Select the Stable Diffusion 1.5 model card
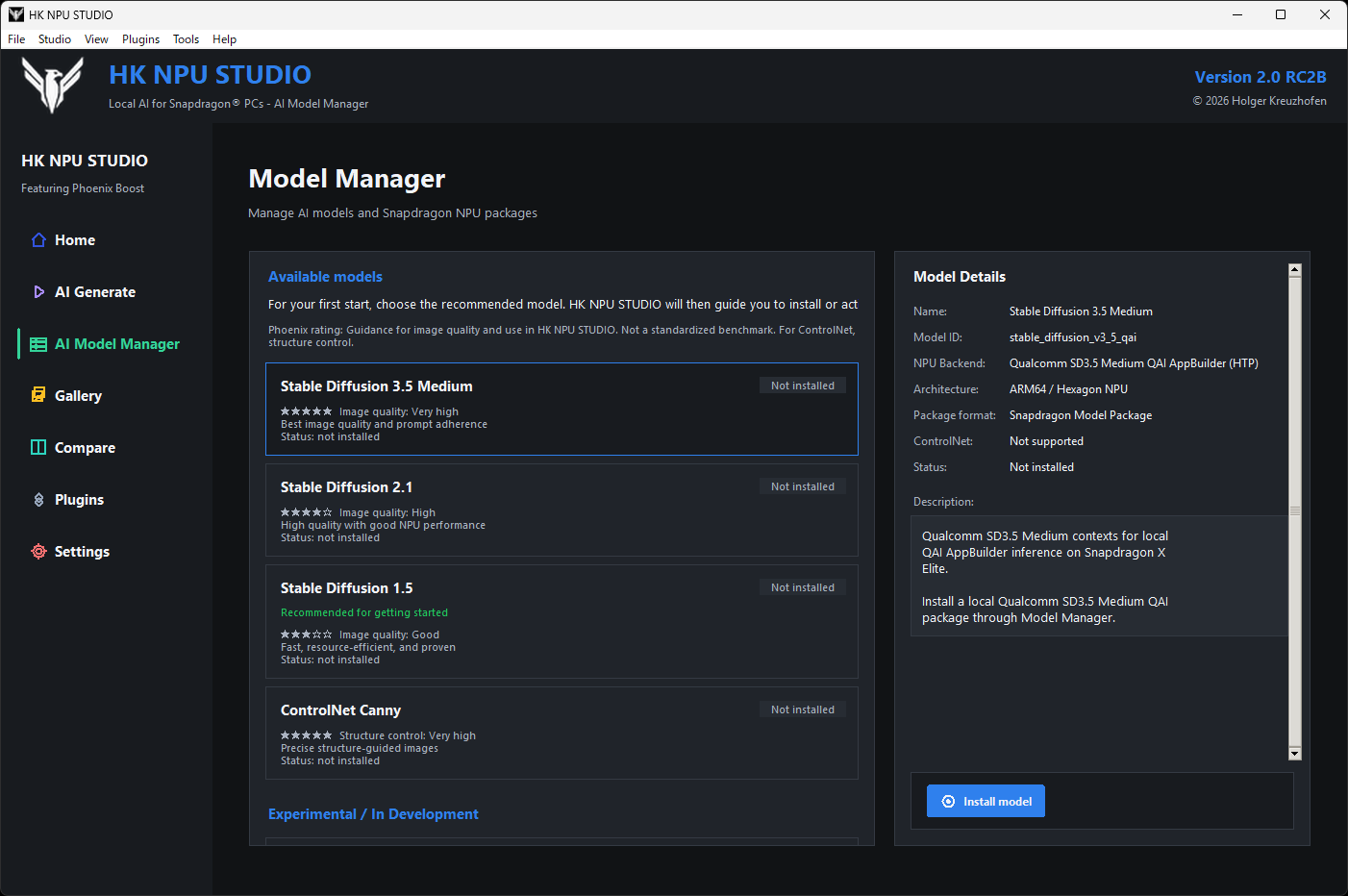The width and height of the screenshot is (1348, 896). [562, 621]
